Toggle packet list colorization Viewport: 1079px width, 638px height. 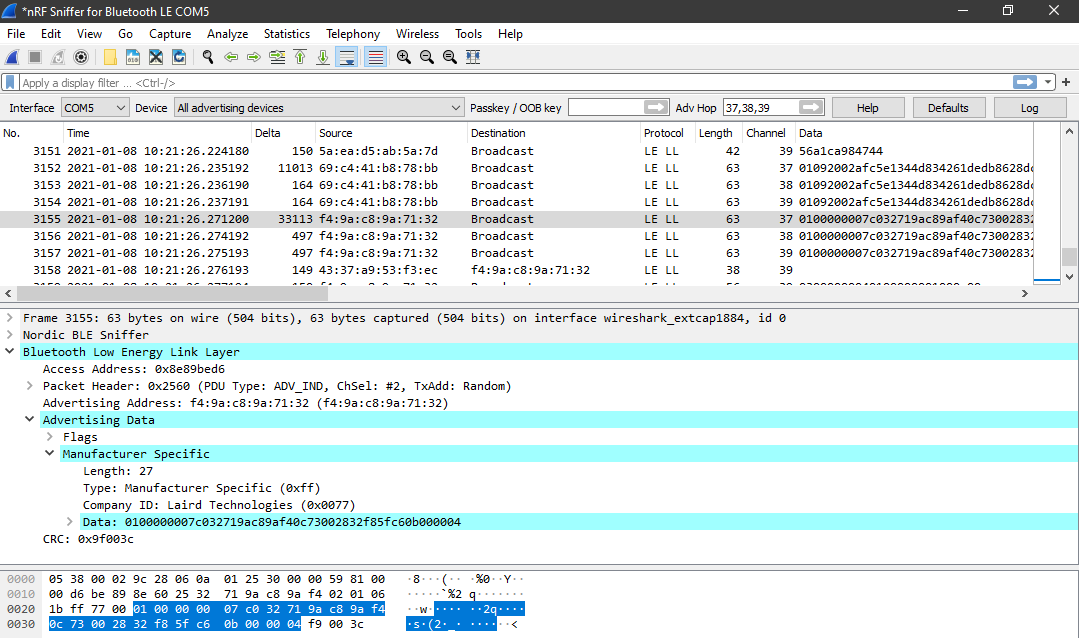click(x=374, y=57)
